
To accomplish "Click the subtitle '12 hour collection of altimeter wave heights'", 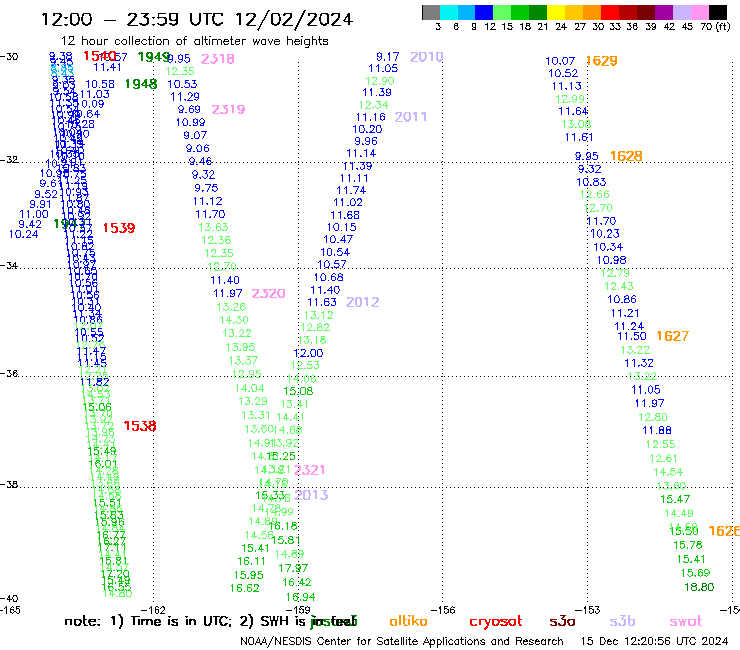I will (x=194, y=41).
